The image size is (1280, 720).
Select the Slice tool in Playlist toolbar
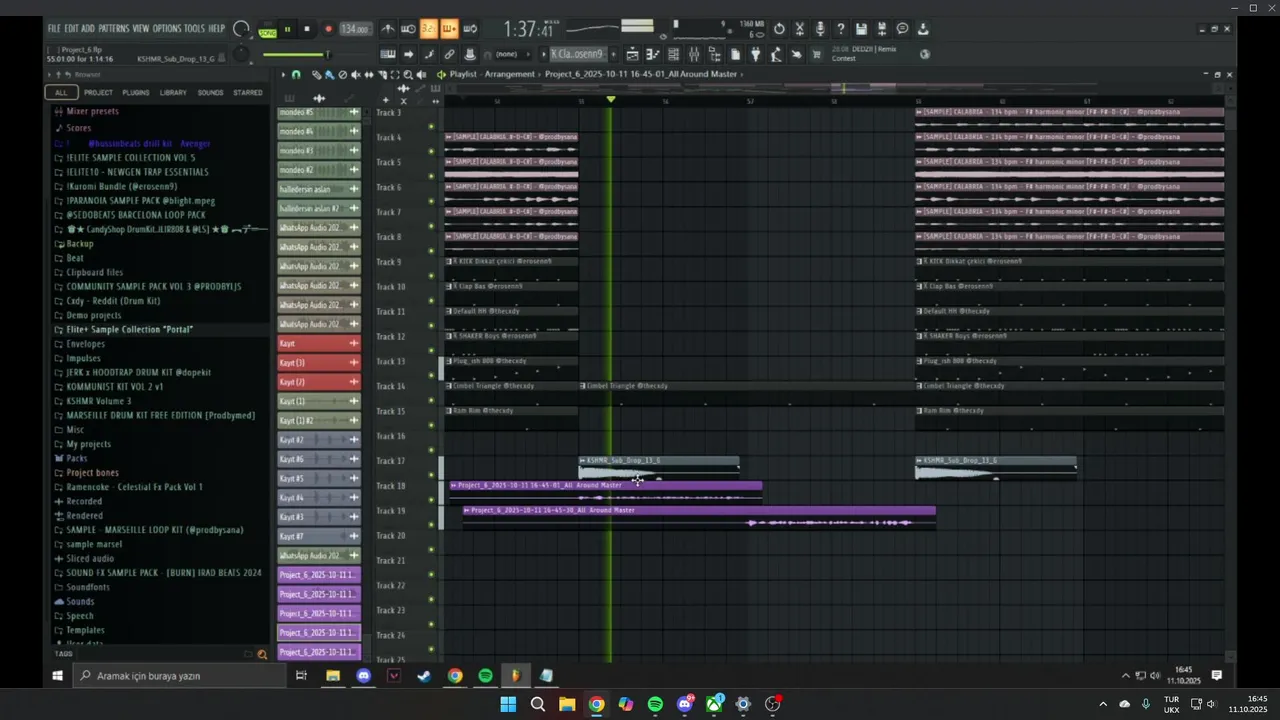(x=382, y=75)
